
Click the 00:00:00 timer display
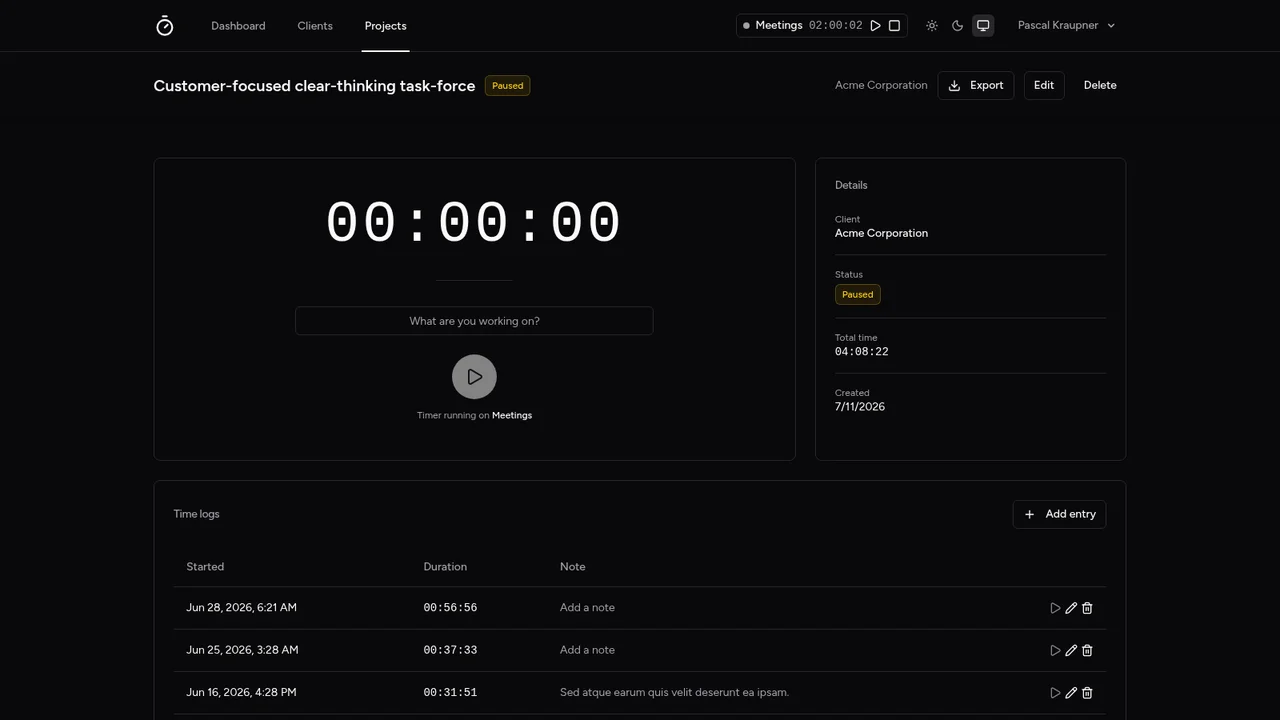474,222
